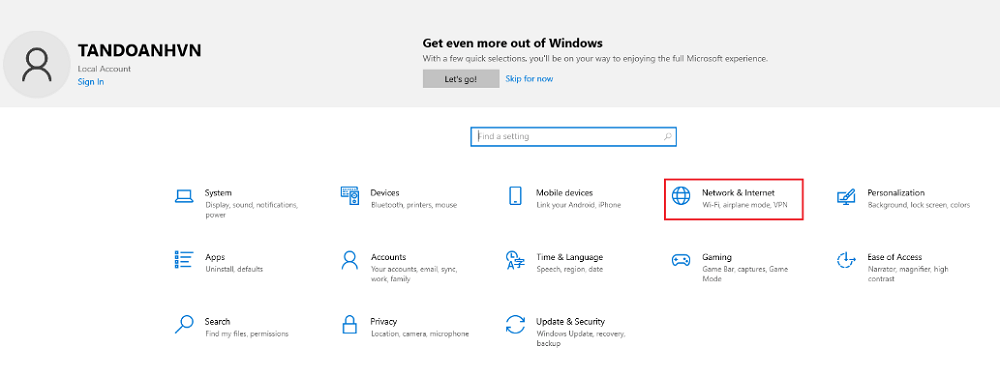
Task: Click "Link your Android, iPhone" description
Action: click(x=578, y=205)
